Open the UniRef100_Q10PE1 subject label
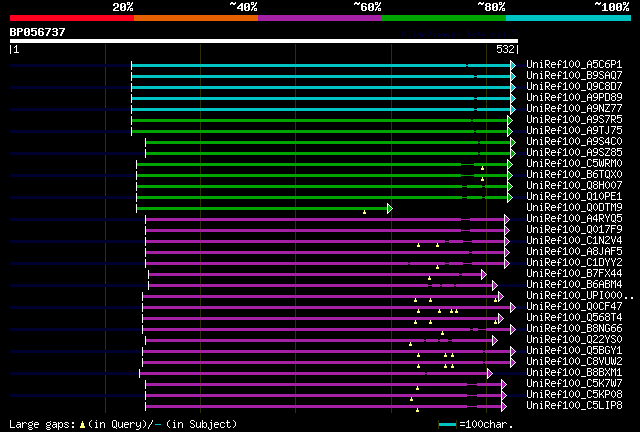This screenshot has height=432, width=640. coord(574,197)
